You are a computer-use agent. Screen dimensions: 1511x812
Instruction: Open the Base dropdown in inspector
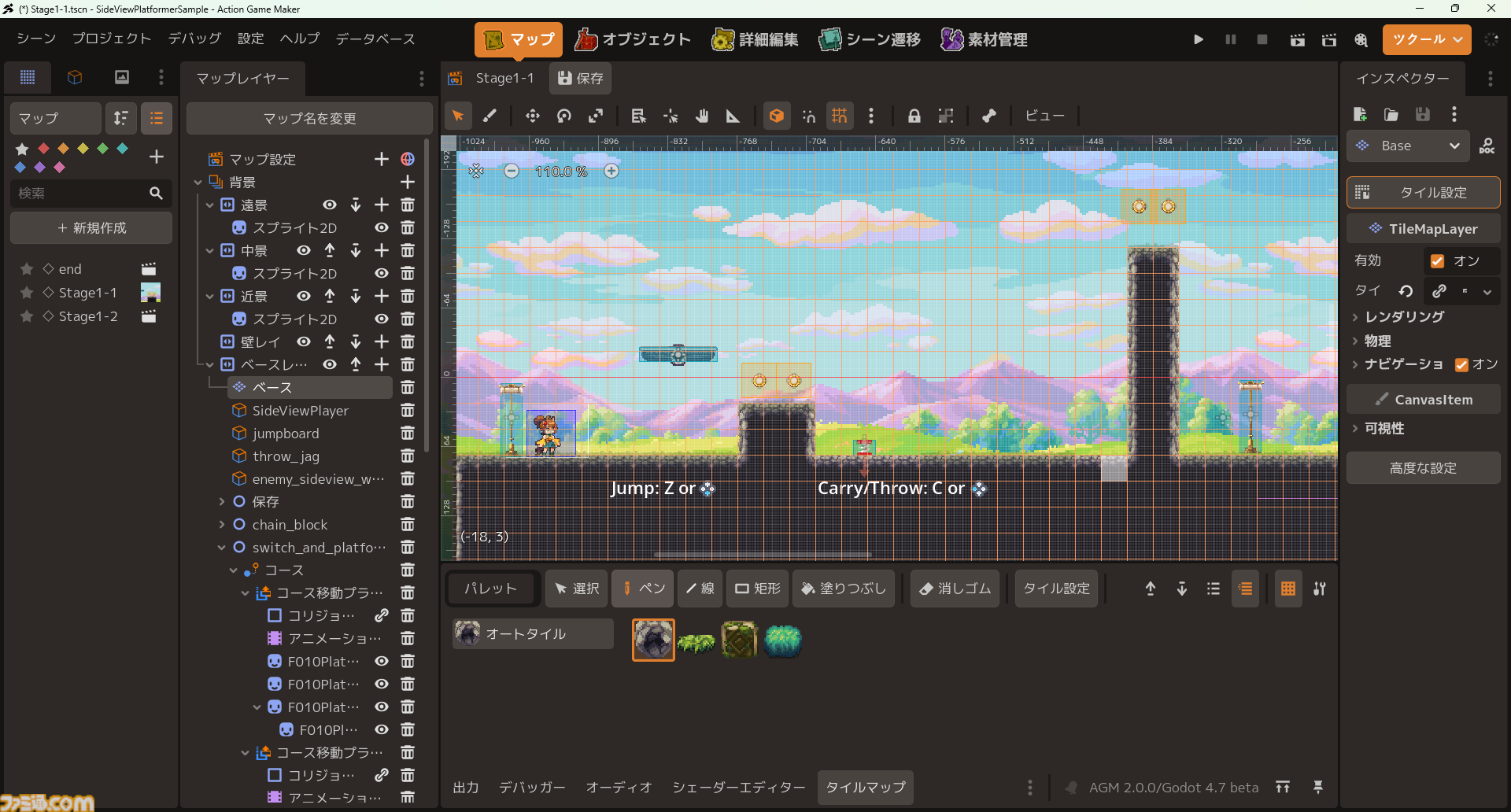pyautogui.click(x=1408, y=146)
